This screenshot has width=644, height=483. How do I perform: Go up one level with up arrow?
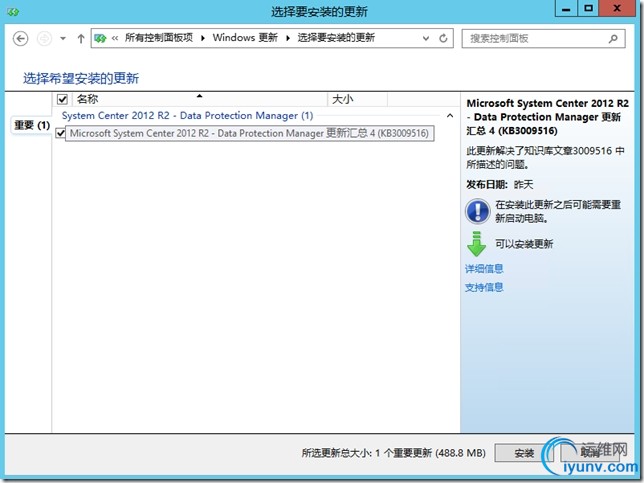coord(80,39)
